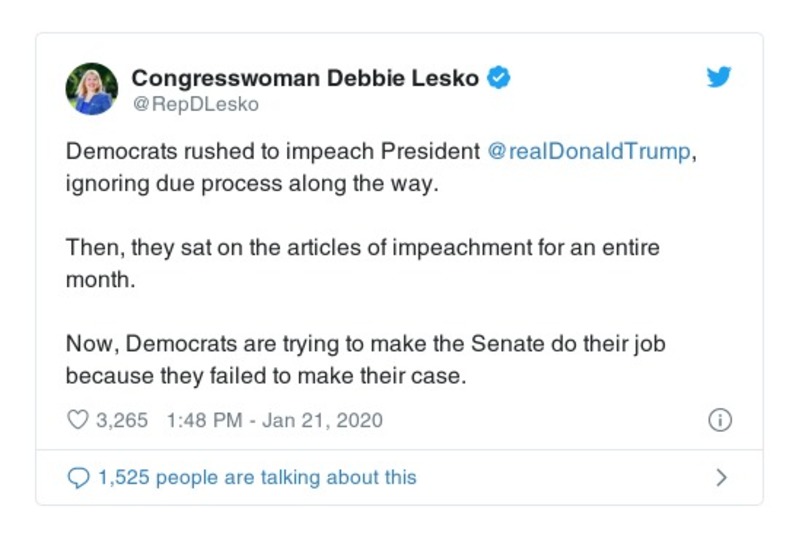The width and height of the screenshot is (799, 538).
Task: Follow the @realDonaldTrump mention link
Action: [x=588, y=152]
